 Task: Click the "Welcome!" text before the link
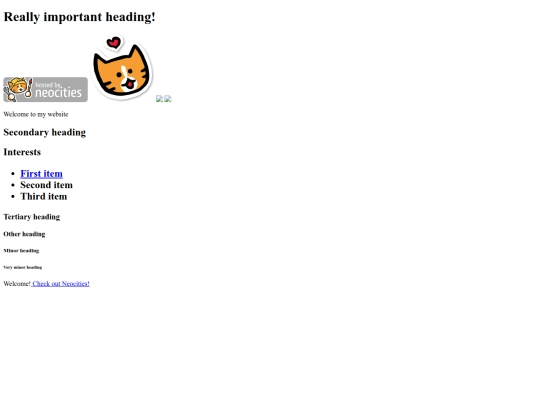[x=17, y=283]
